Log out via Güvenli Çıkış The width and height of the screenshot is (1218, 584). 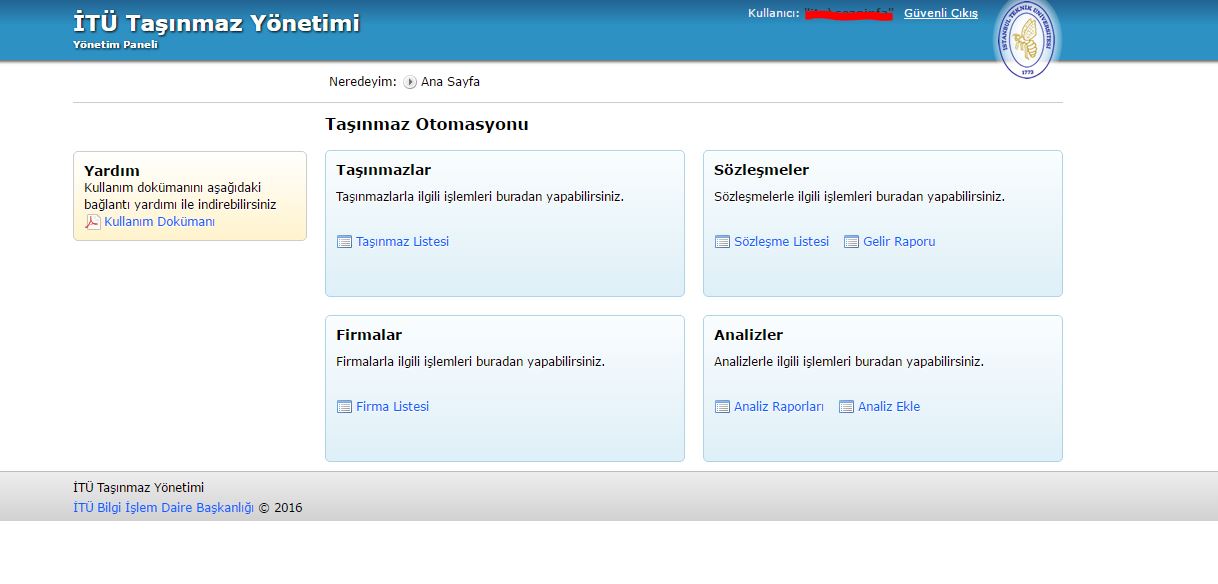click(941, 14)
